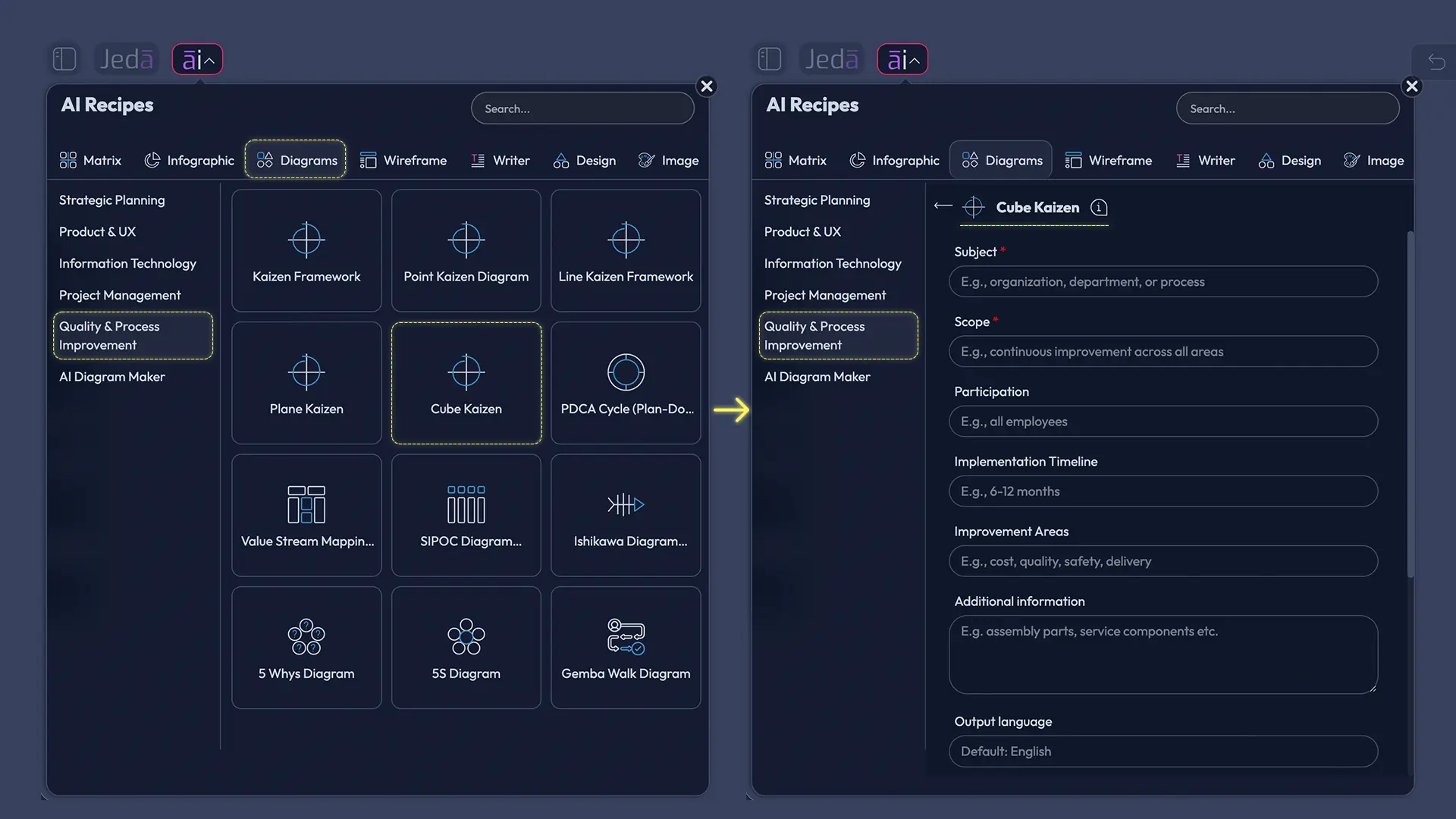Toggle the sidebar panel icon in right window
The width and height of the screenshot is (1456, 819).
click(770, 58)
